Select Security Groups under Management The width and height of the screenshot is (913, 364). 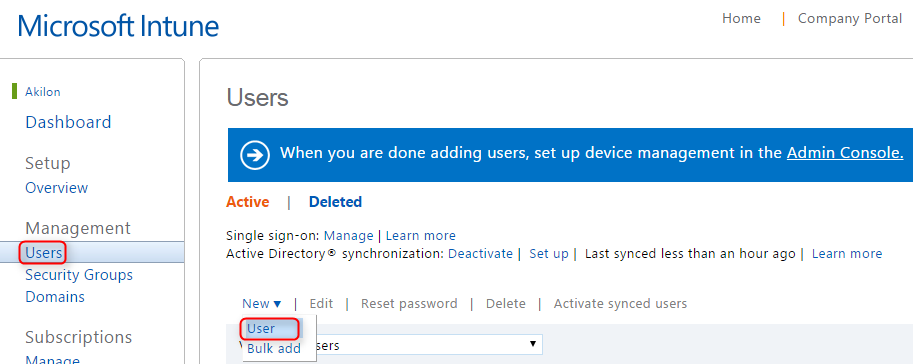tap(79, 275)
